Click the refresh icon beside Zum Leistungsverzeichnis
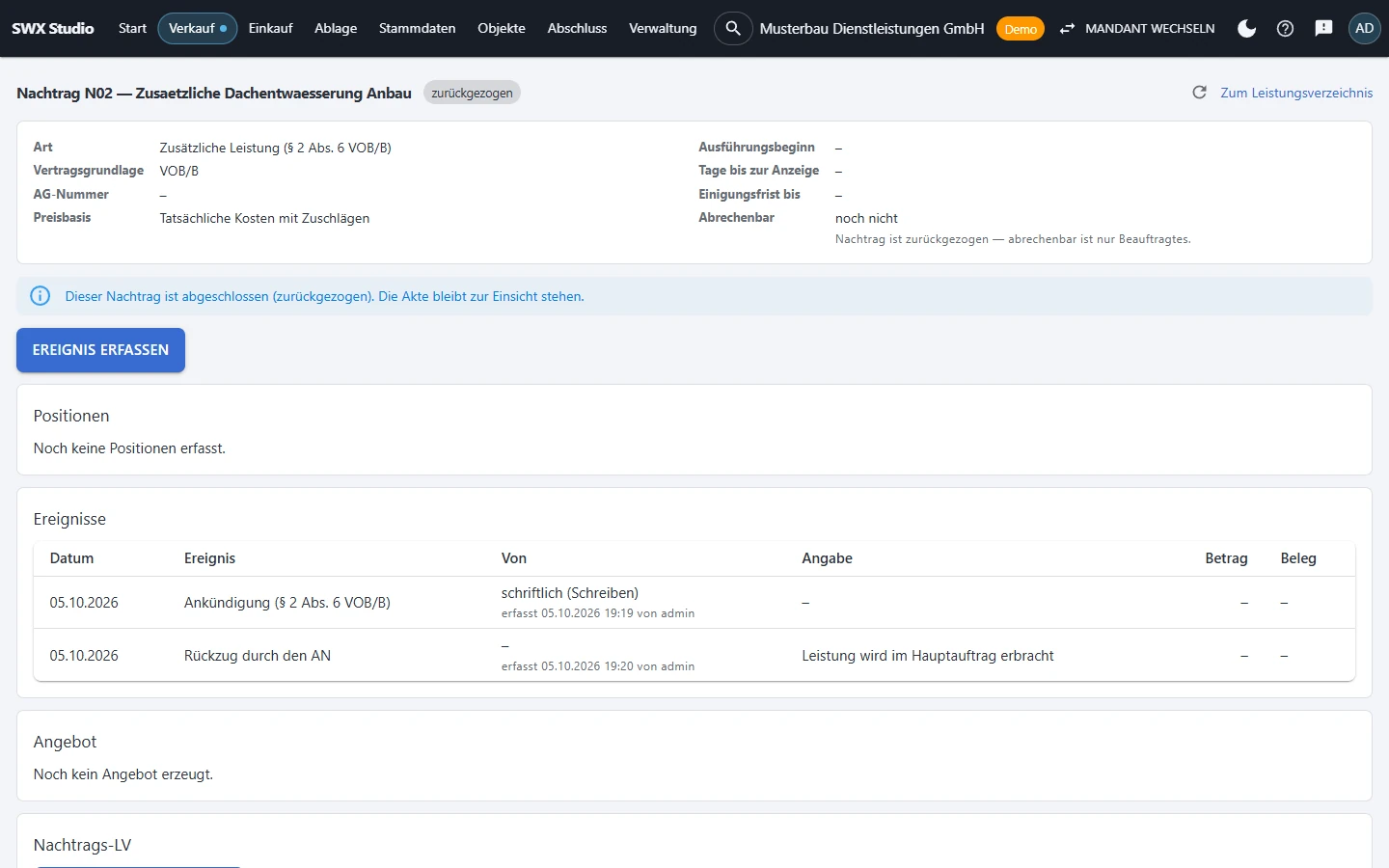 [1199, 93]
